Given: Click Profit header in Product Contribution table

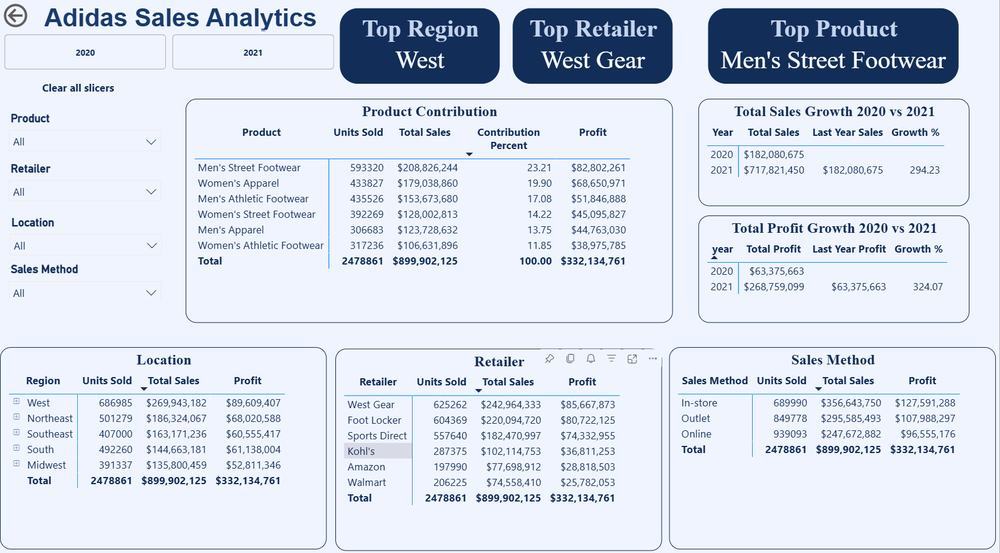Looking at the screenshot, I should tap(592, 132).
